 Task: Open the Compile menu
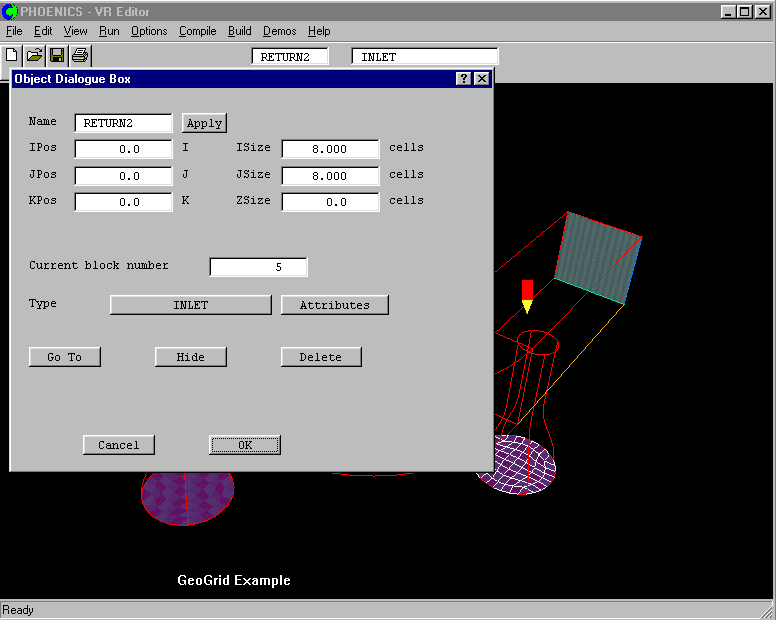(x=197, y=31)
